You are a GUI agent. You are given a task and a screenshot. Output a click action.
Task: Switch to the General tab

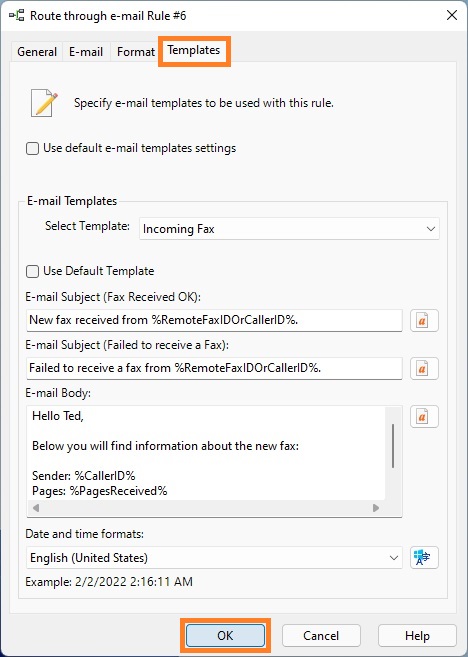[x=37, y=52]
